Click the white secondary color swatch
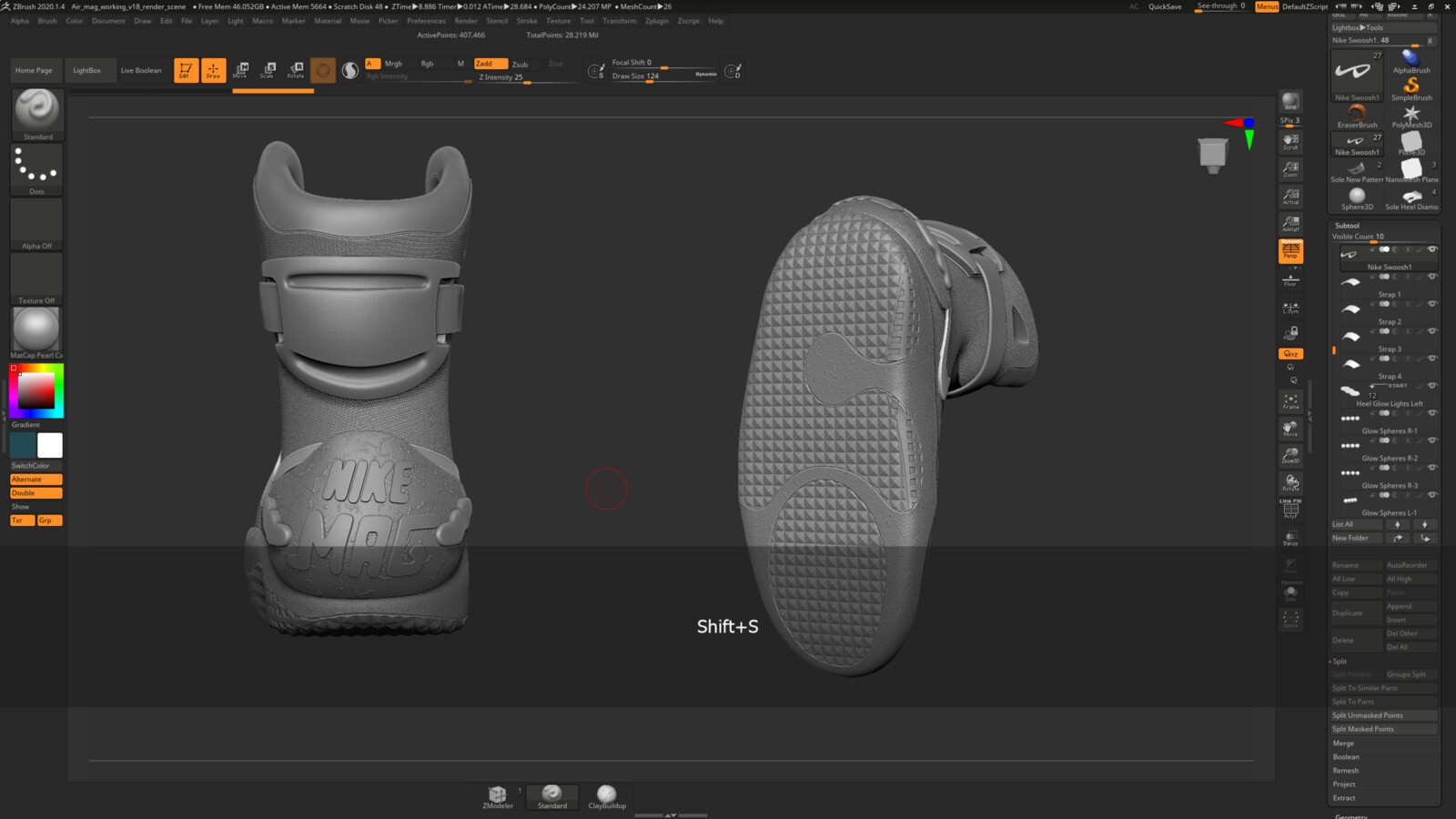1456x819 pixels. pyautogui.click(x=50, y=445)
